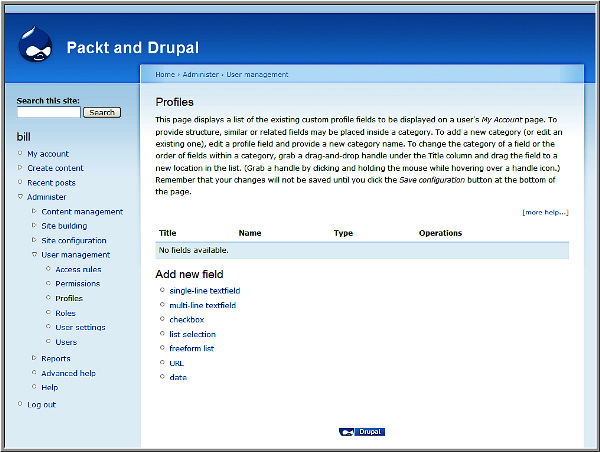Click the Type column header
The image size is (600, 452).
(x=343, y=233)
